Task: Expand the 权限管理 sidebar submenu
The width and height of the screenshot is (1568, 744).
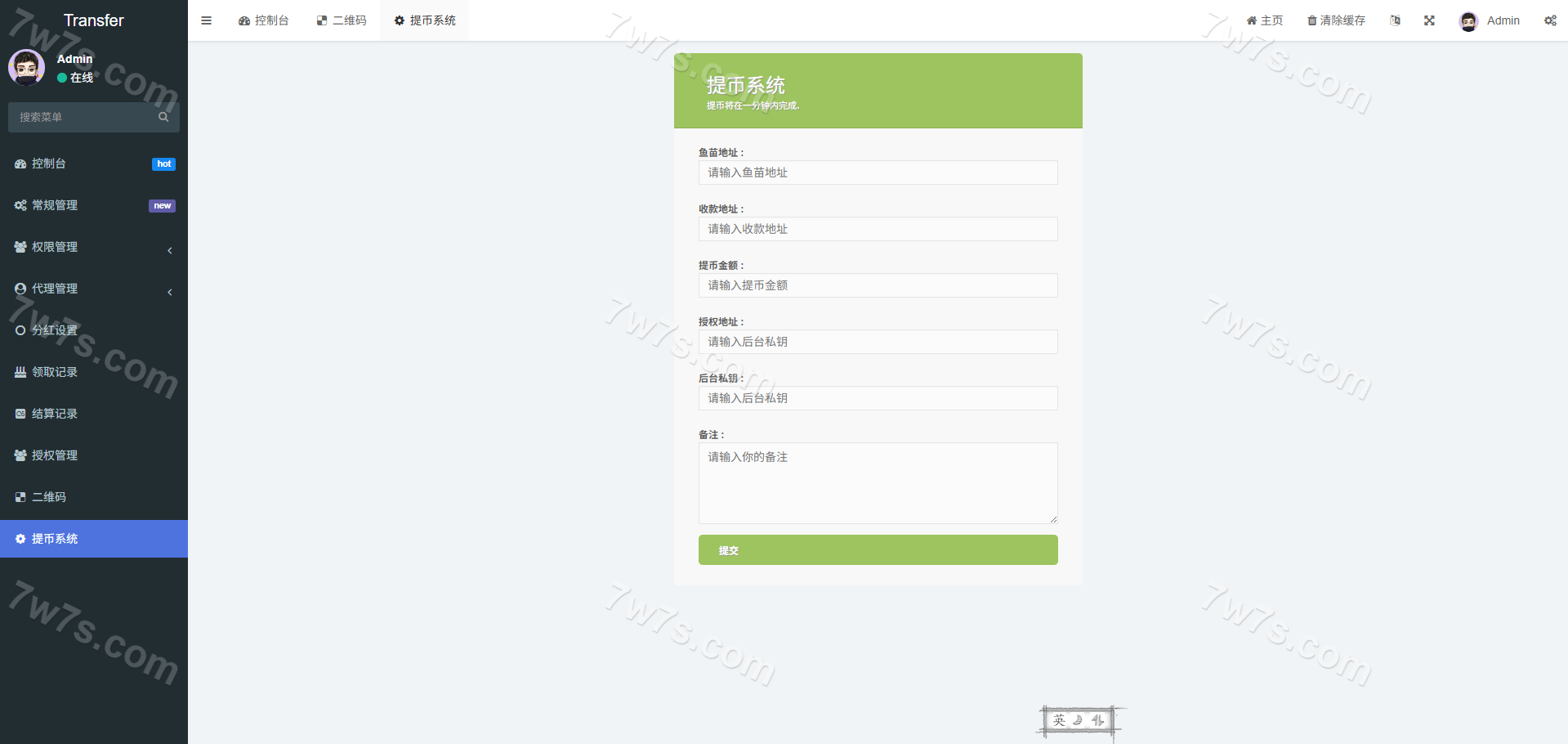Action: coord(93,247)
